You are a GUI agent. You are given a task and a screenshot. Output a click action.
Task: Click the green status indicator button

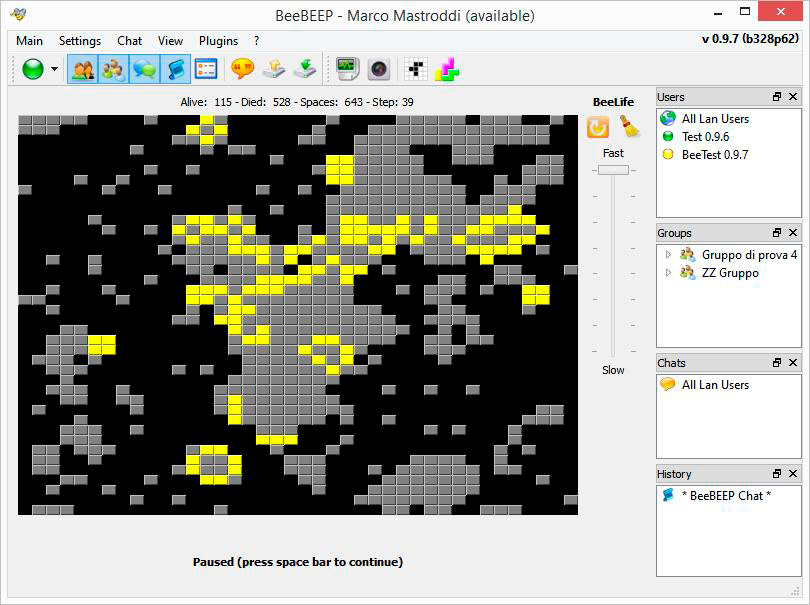[33, 69]
